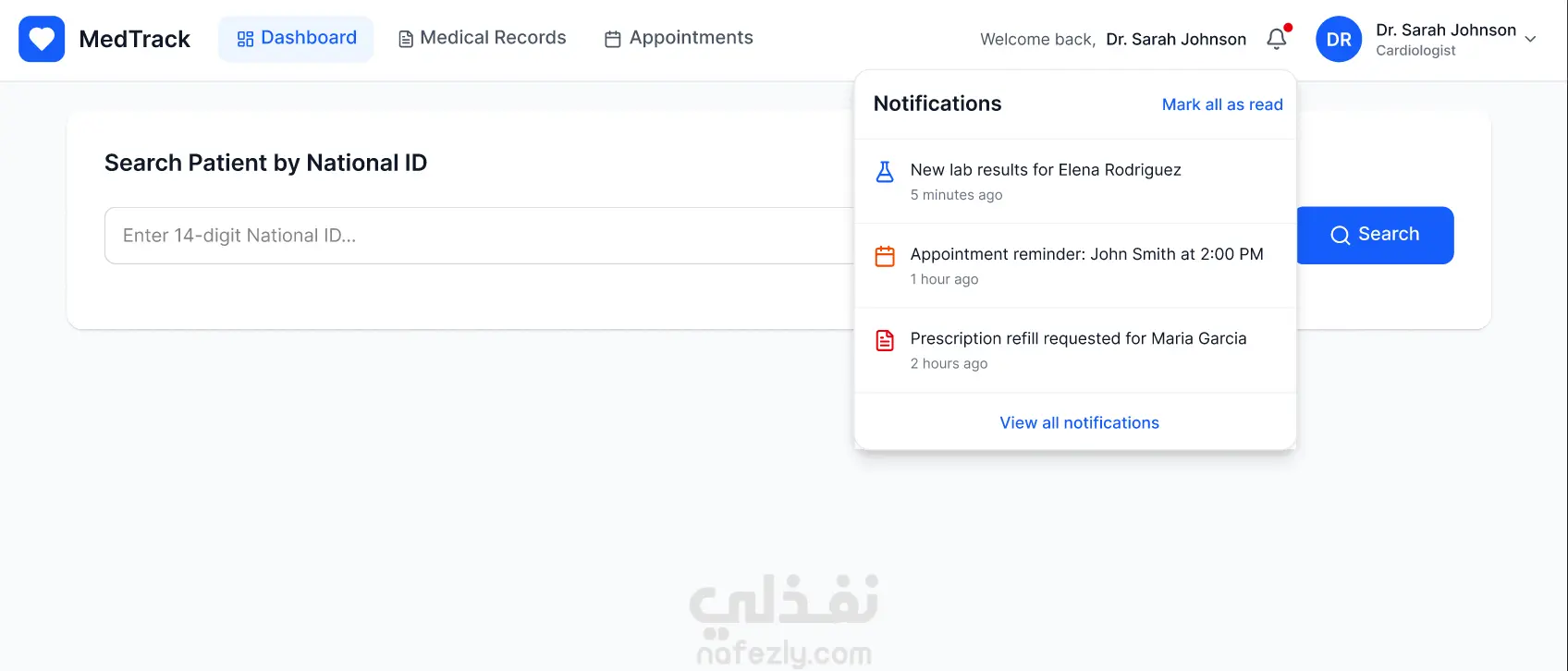
Task: Click the Dashboard grid icon
Action: click(245, 39)
